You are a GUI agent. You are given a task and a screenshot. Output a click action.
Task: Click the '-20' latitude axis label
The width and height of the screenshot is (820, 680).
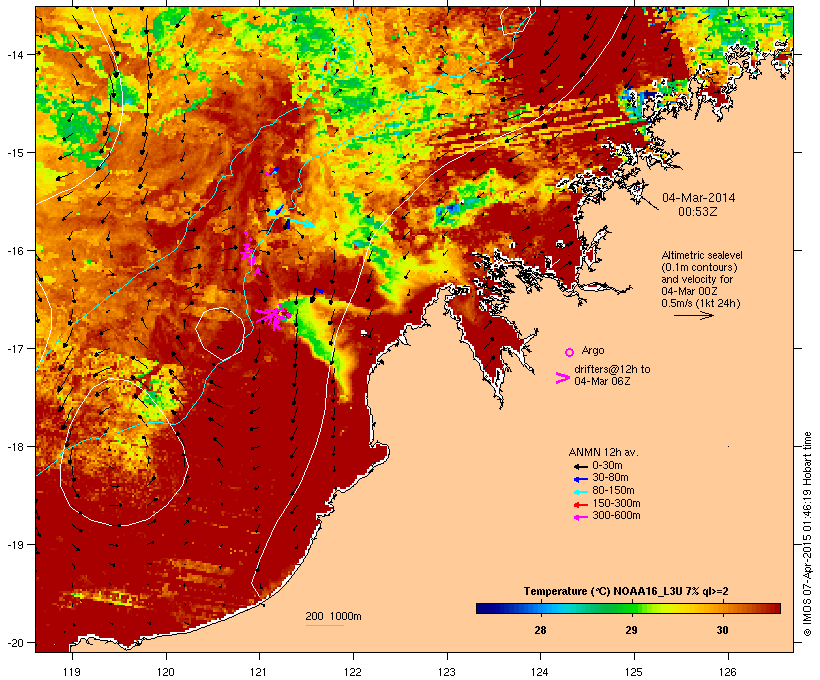pos(14,642)
